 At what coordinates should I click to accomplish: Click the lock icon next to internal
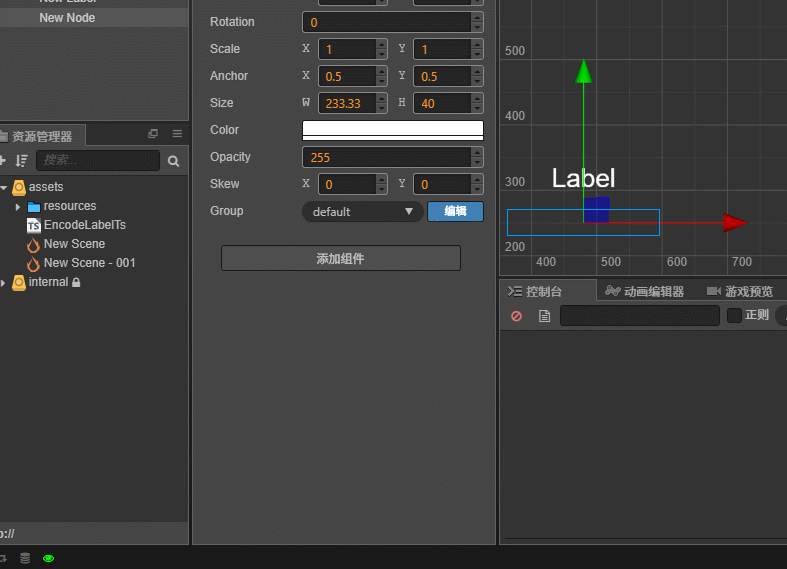tap(76, 282)
